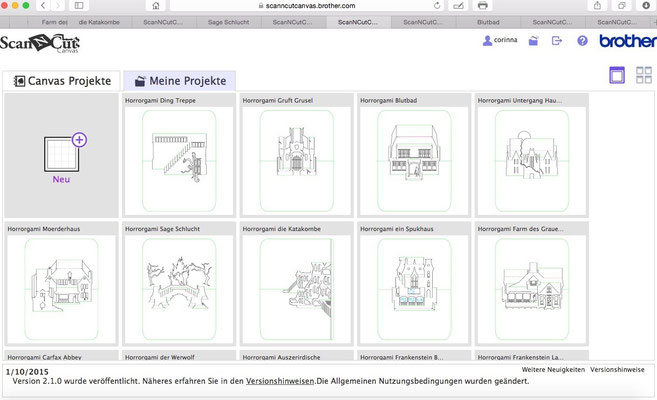Follow the underlined Versionshinweisen link
The image size is (657, 400).
[280, 381]
